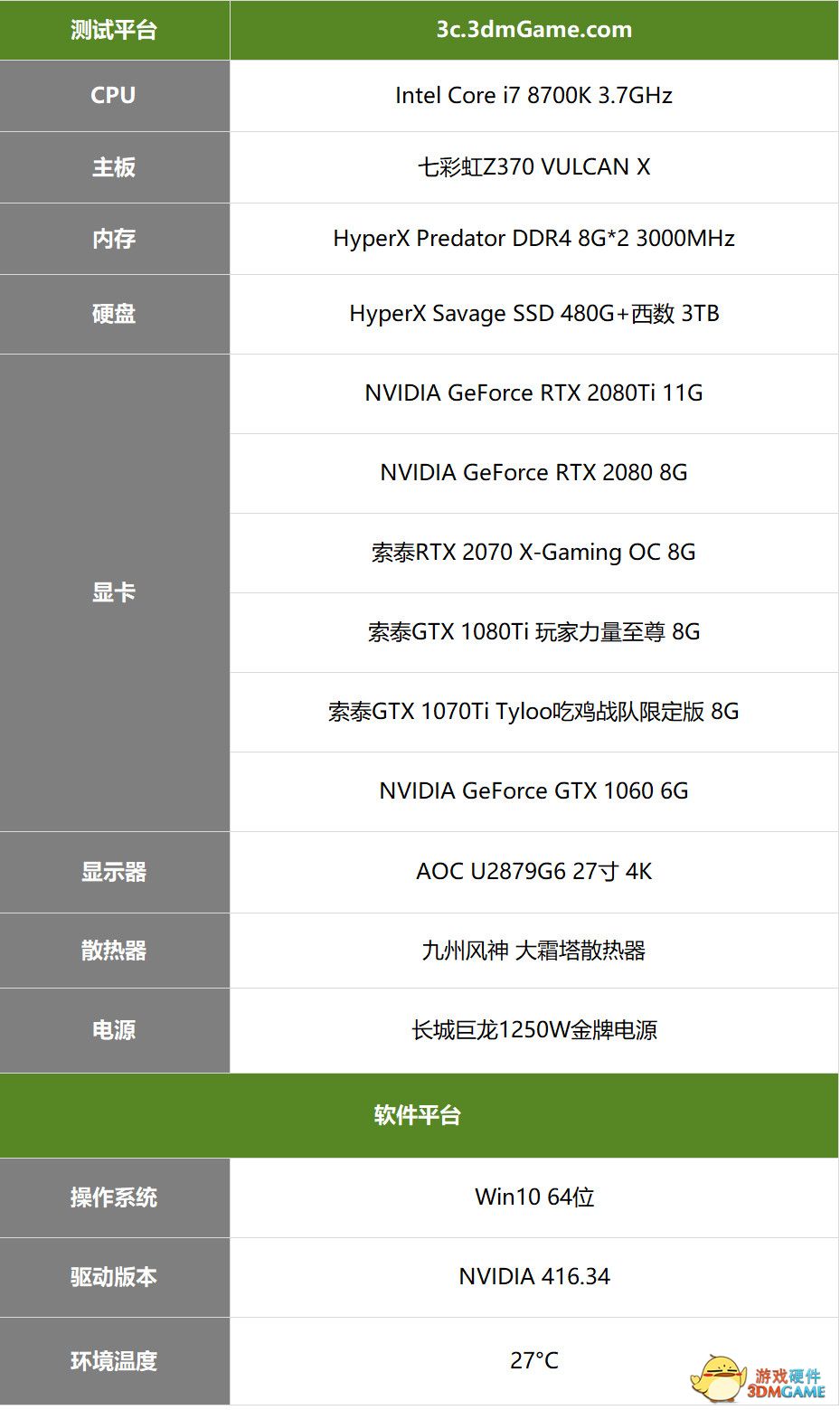Click NVIDIA GeForce RTX 2080Ti 11G cell
This screenshot has height=1410, width=840.
click(533, 394)
